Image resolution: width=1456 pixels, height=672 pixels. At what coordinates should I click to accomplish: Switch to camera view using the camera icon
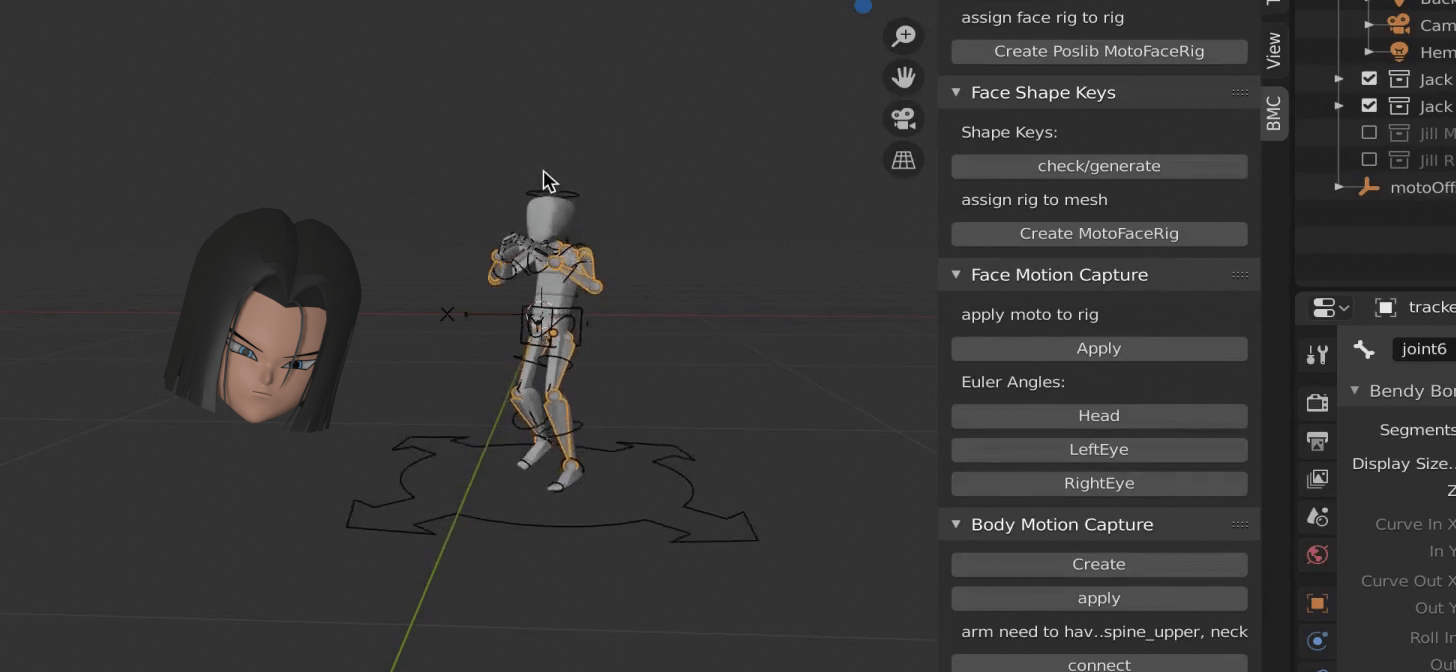click(x=903, y=117)
